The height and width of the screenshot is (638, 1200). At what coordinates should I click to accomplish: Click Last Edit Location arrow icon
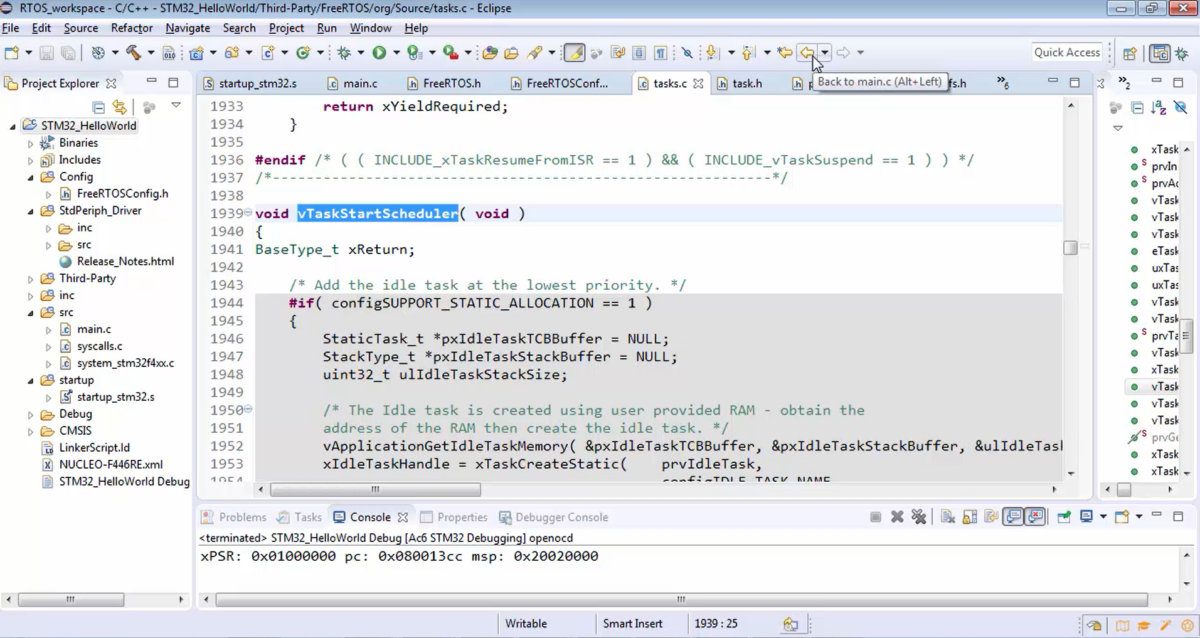[785, 53]
